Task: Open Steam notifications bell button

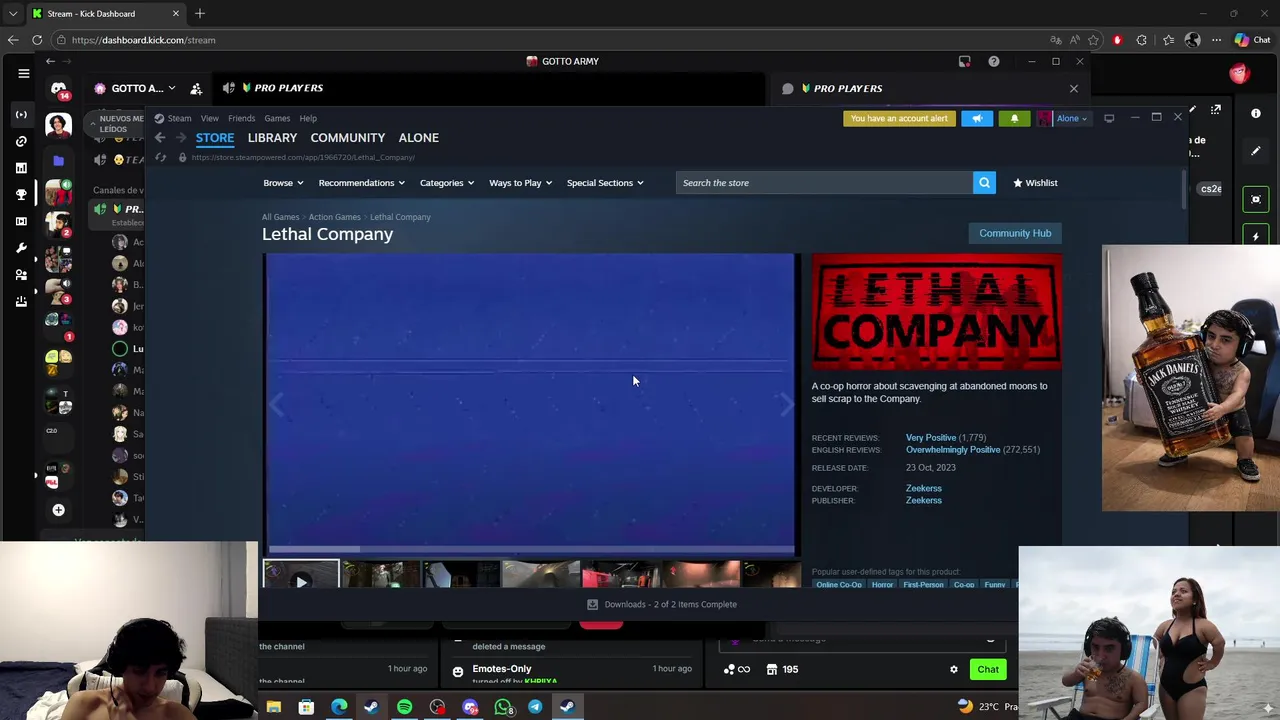Action: (1014, 118)
